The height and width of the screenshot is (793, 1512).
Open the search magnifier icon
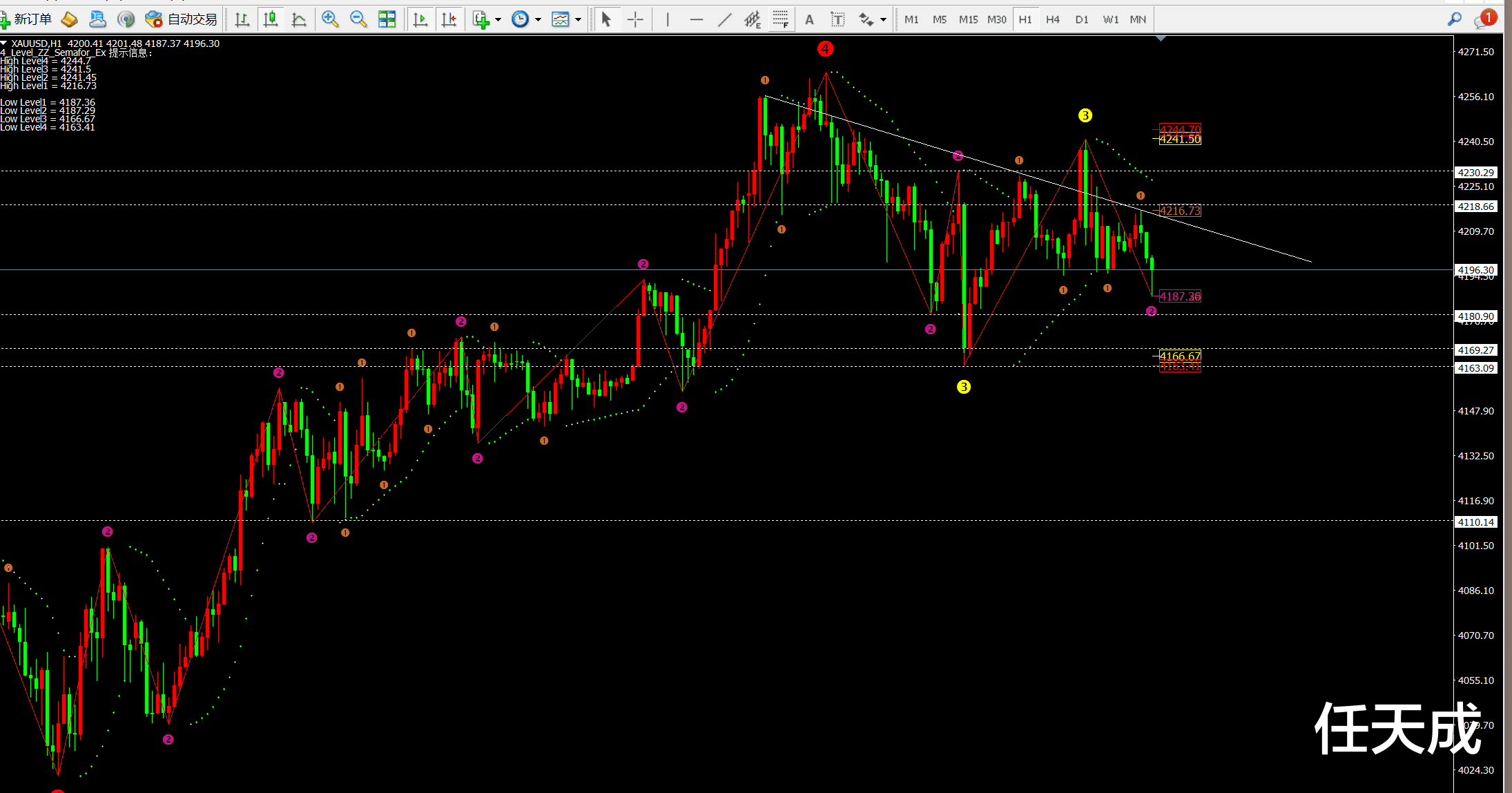click(x=1455, y=19)
